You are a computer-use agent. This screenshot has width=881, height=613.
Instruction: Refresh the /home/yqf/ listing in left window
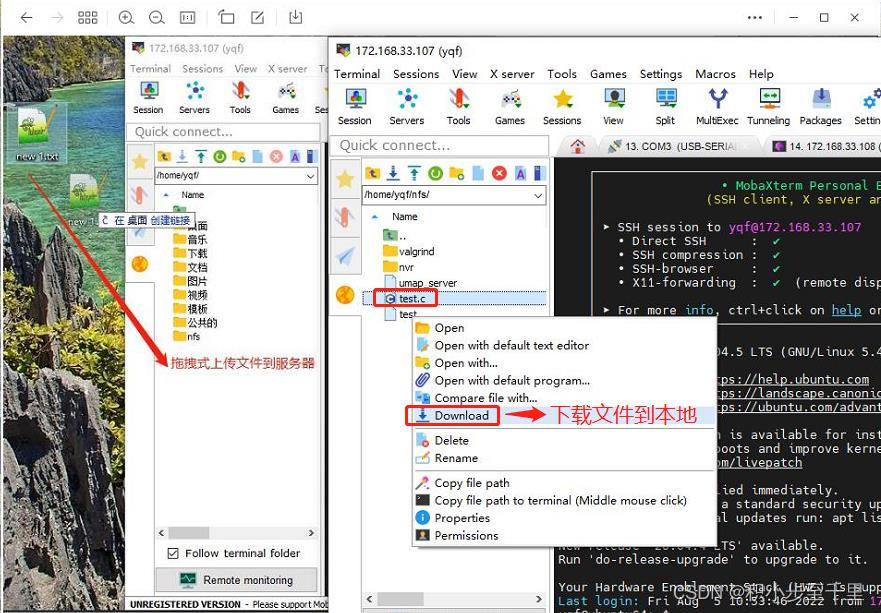pyautogui.click(x=220, y=156)
